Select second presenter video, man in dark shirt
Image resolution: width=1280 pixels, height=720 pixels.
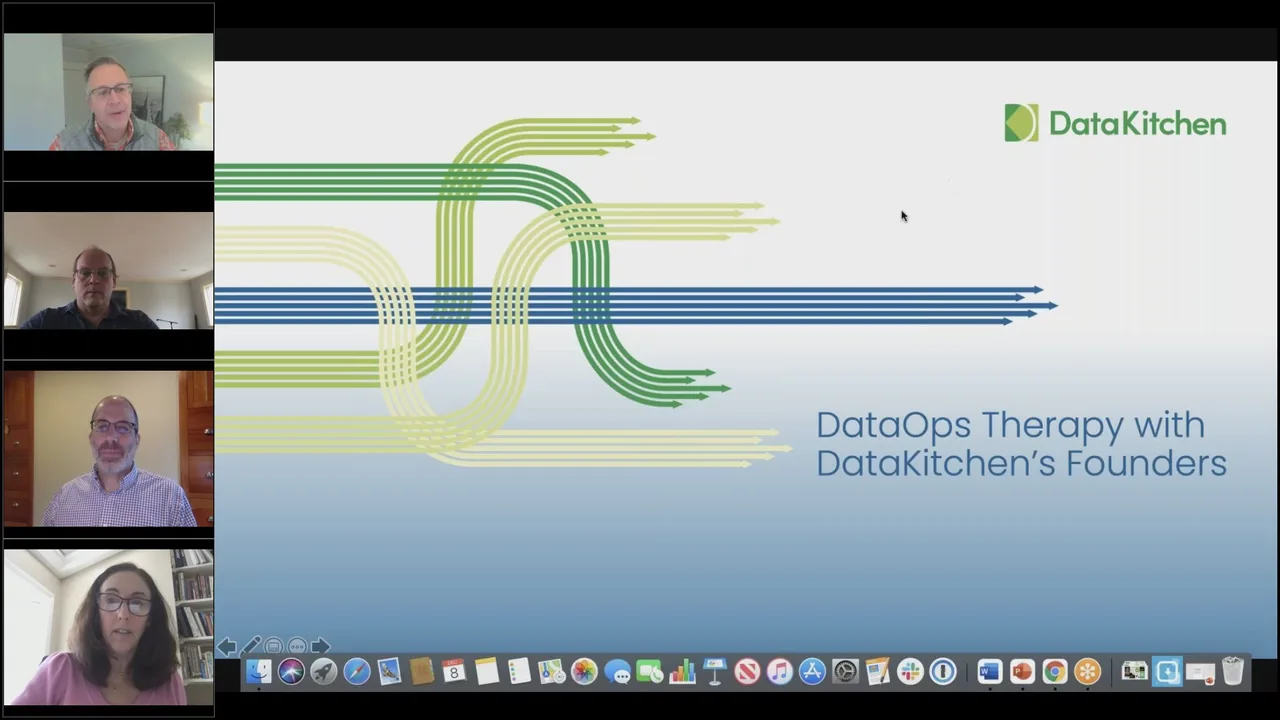click(x=108, y=270)
